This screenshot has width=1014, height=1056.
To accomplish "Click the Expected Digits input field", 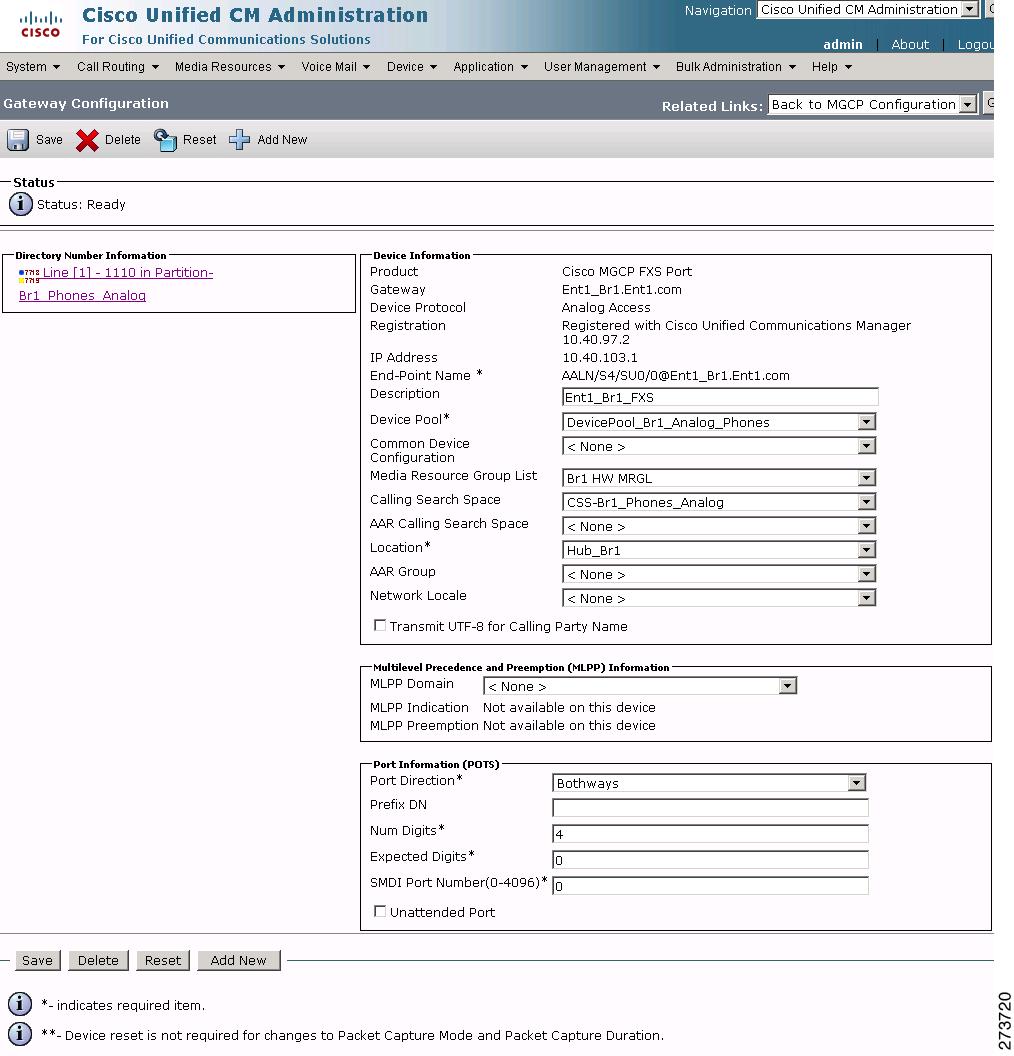I will 710,860.
